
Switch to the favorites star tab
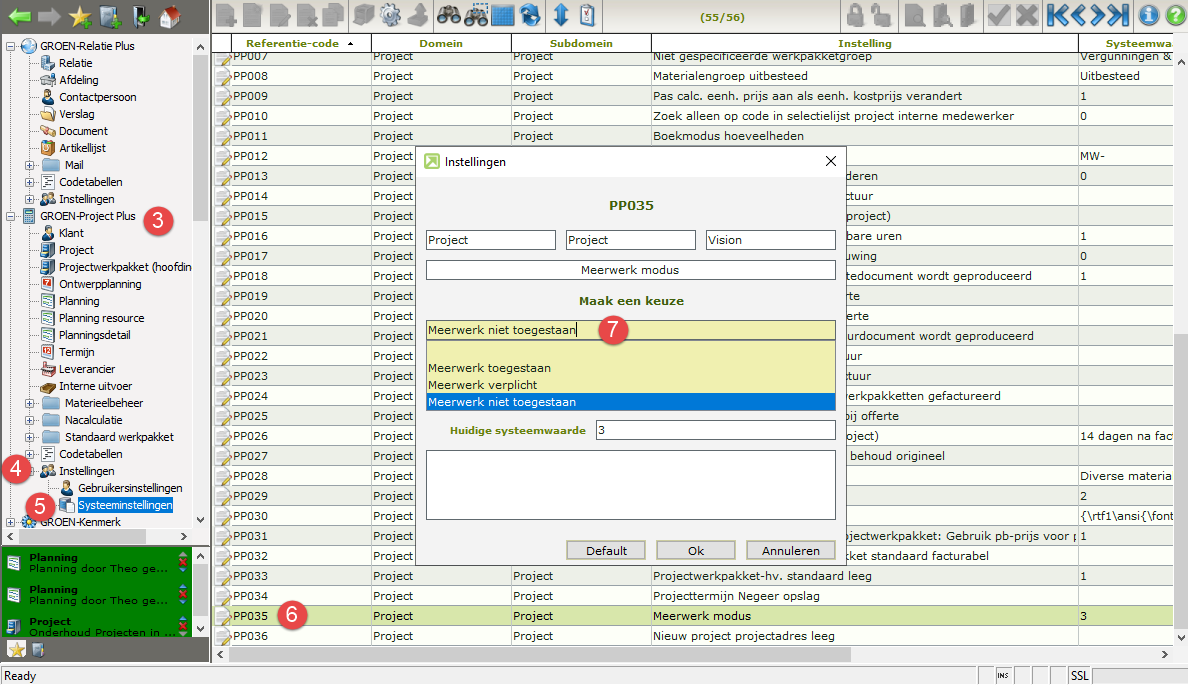(x=16, y=650)
